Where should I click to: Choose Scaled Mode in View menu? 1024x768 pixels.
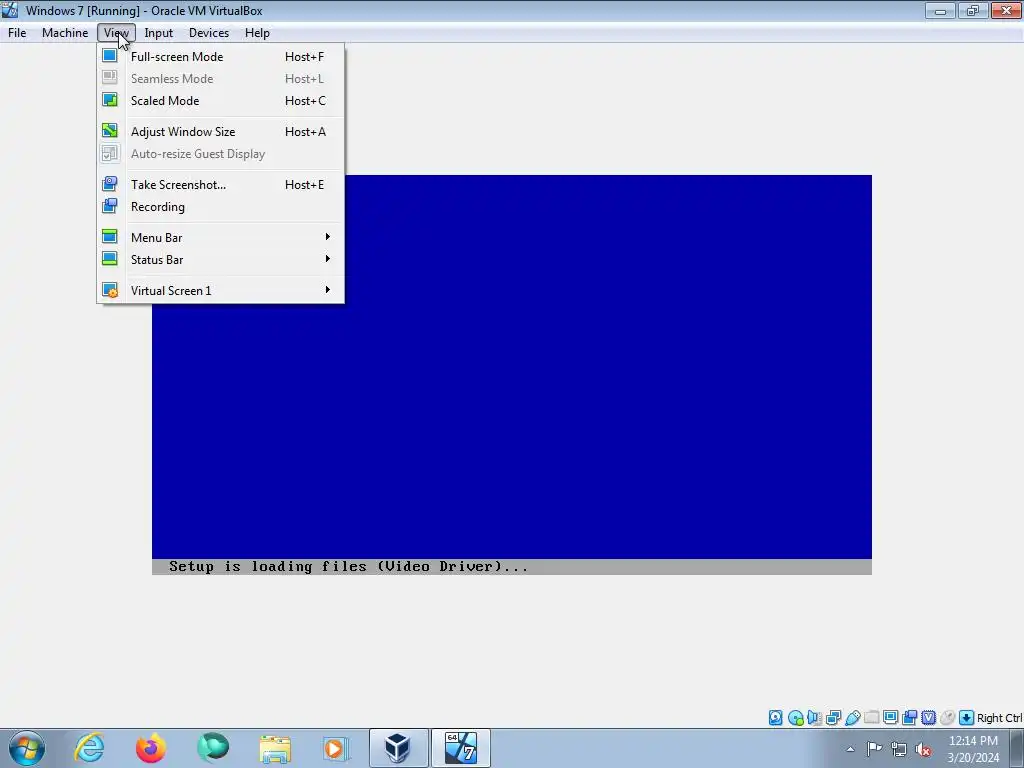[x=220, y=101]
